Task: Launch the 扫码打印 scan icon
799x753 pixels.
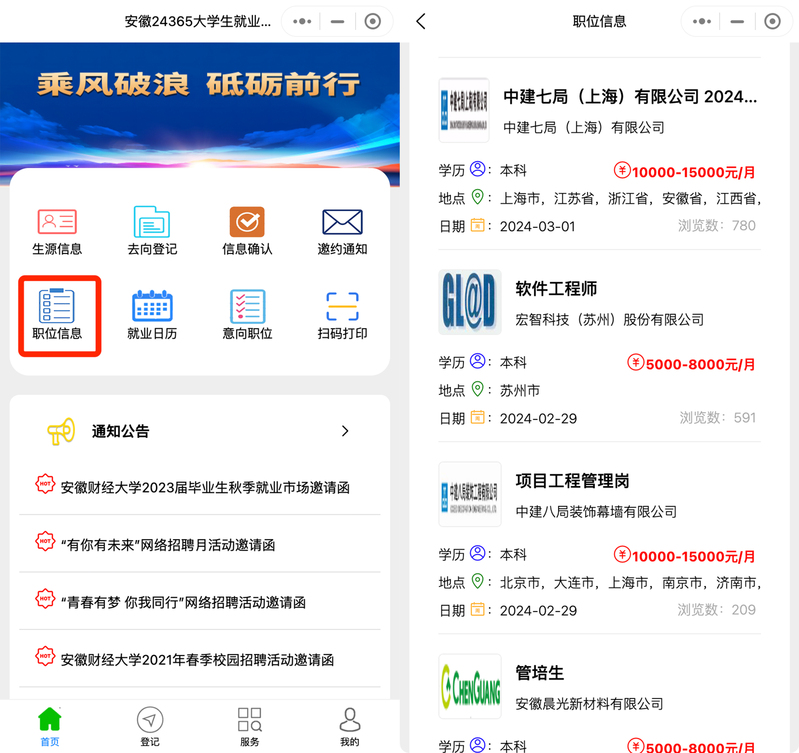Action: click(x=342, y=307)
